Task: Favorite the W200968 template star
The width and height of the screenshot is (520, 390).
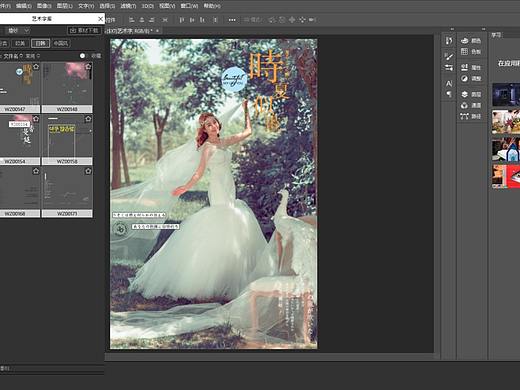Action: point(36,171)
